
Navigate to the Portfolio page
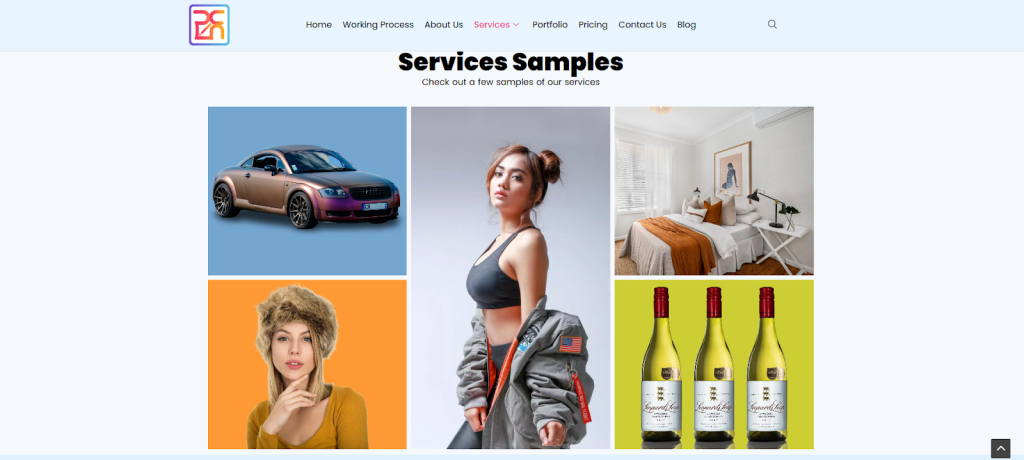(x=550, y=25)
